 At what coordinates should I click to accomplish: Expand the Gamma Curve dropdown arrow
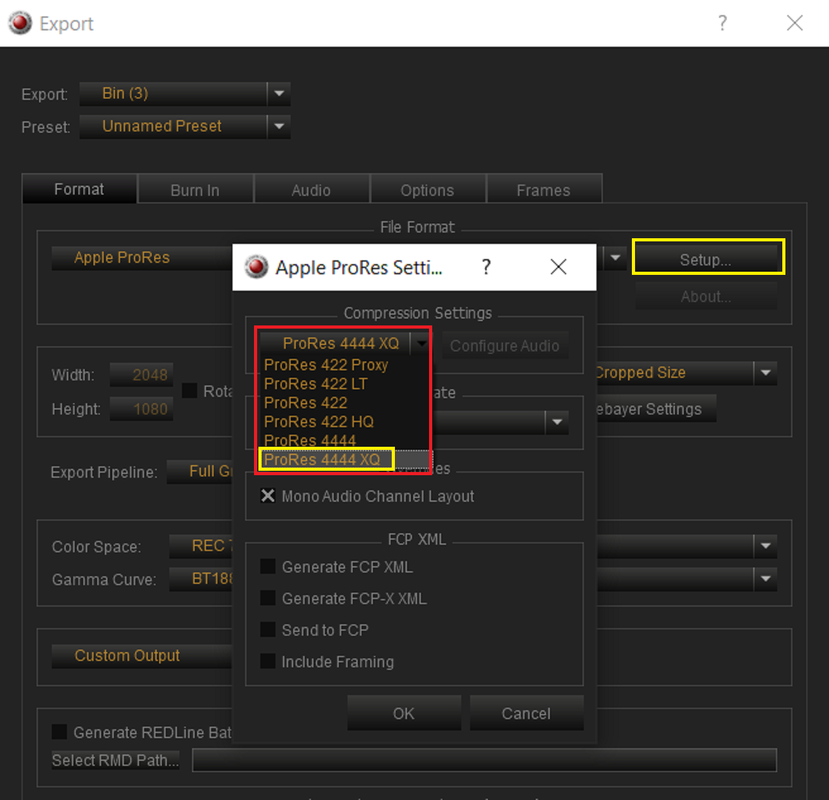click(765, 579)
